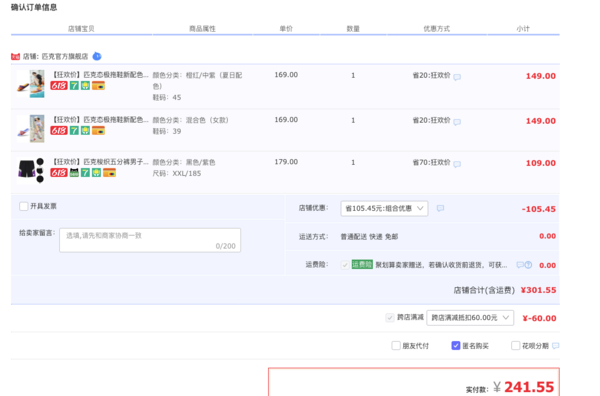Open the discount info bubble on the 45码 slipper row

457,77
